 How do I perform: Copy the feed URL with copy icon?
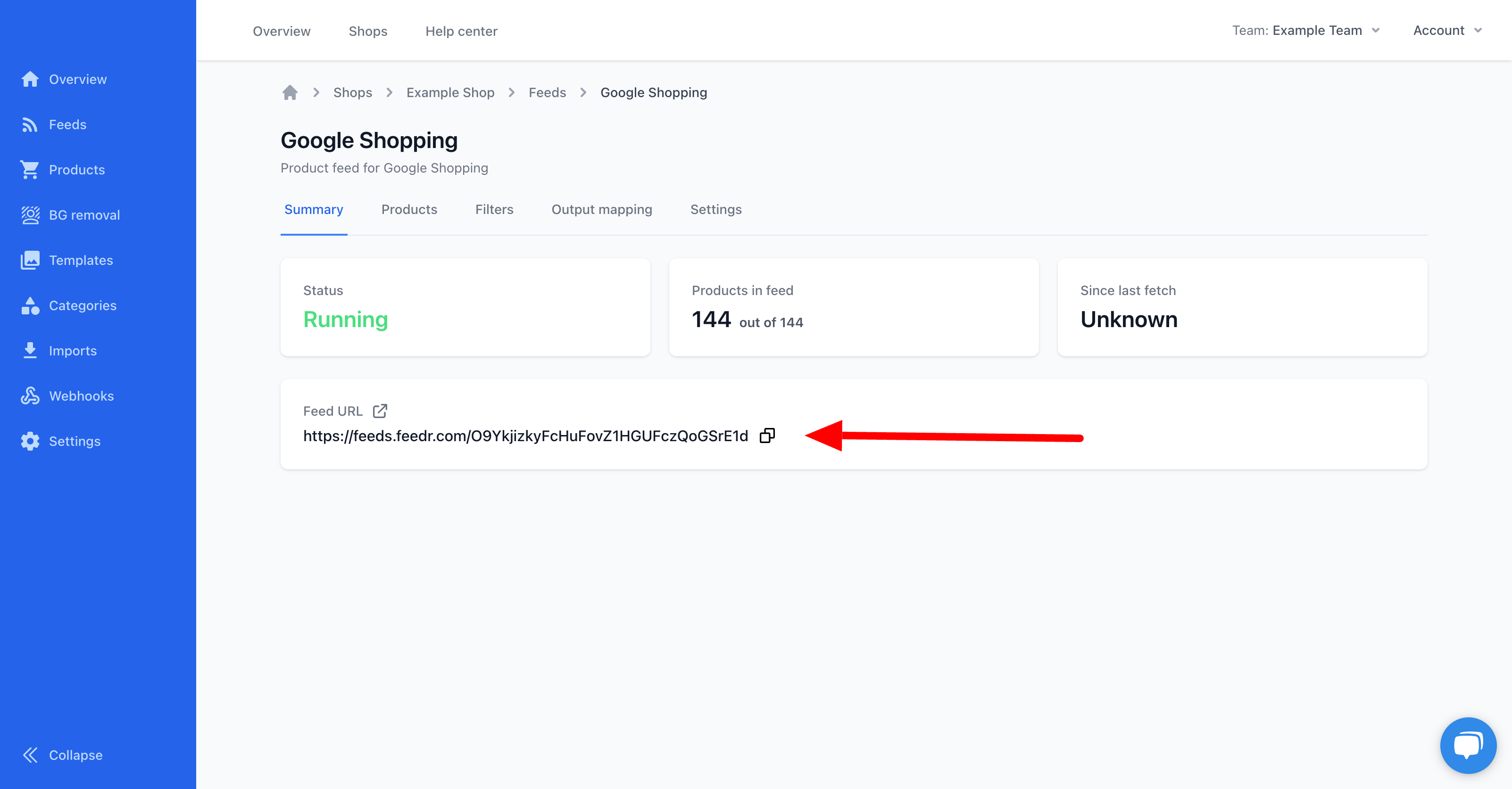click(767, 436)
